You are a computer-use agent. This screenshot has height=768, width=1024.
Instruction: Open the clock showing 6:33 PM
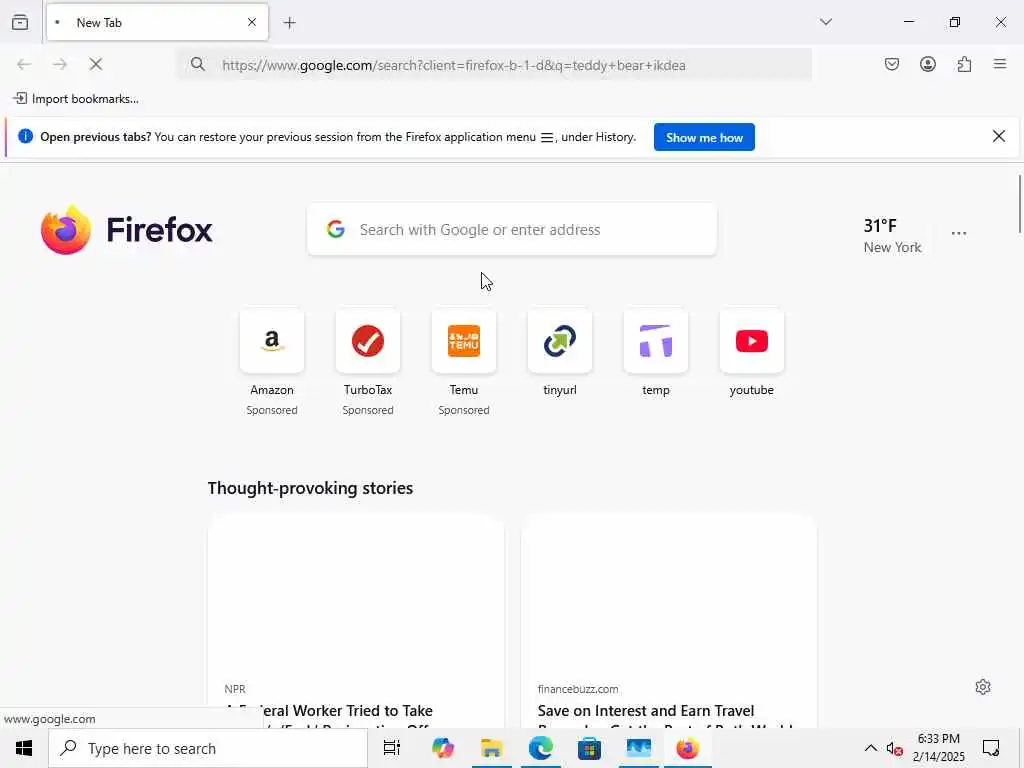pos(938,748)
